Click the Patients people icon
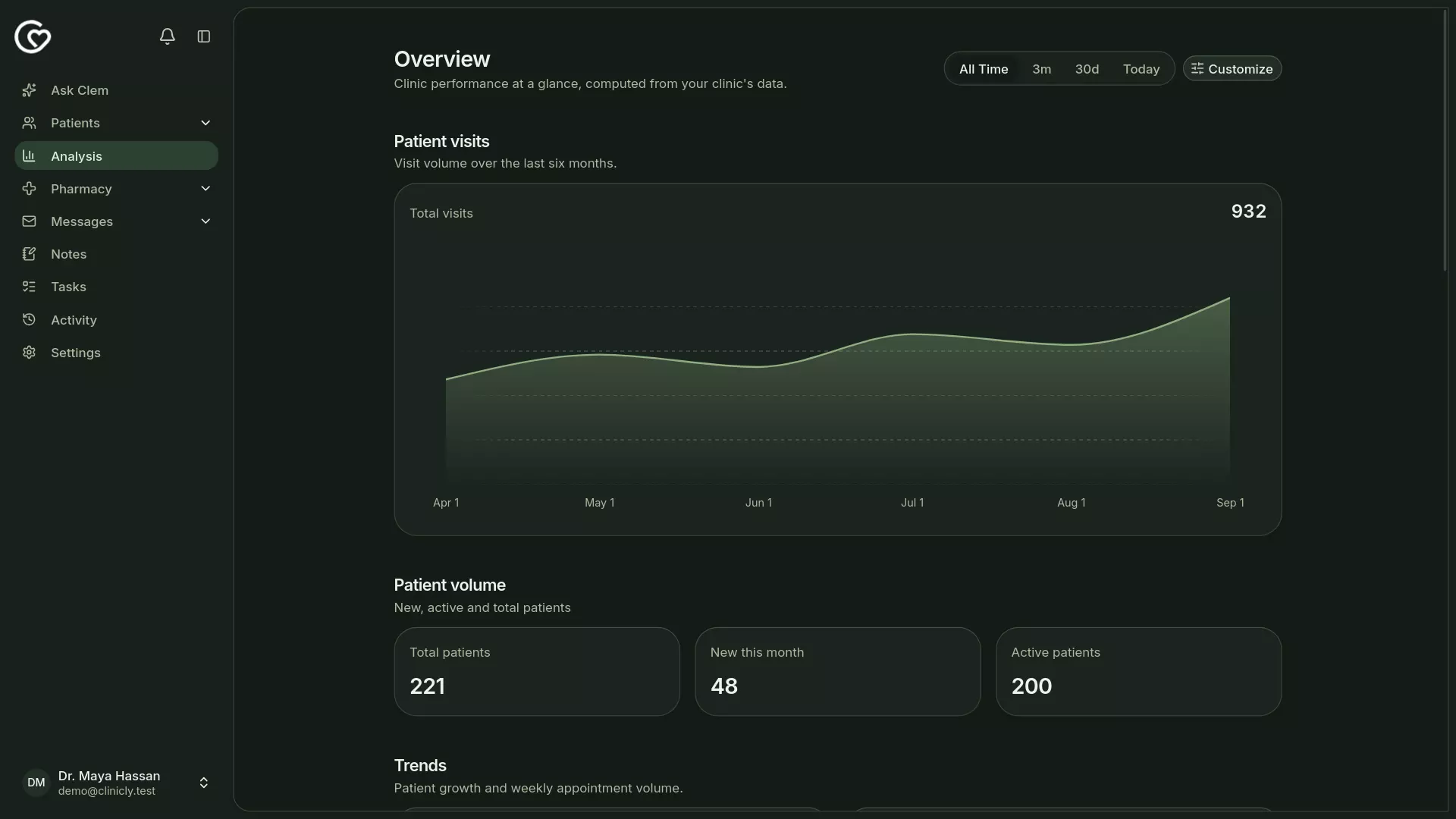 tap(29, 123)
